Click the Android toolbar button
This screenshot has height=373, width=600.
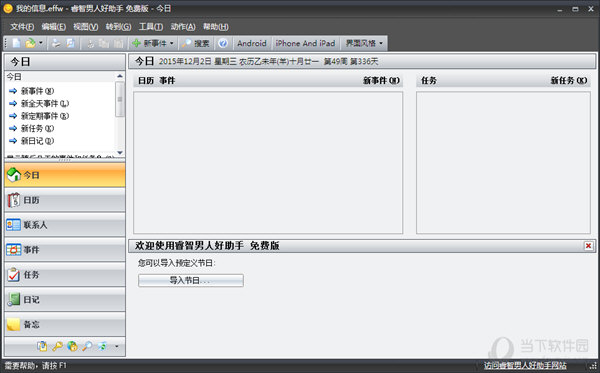click(251, 43)
